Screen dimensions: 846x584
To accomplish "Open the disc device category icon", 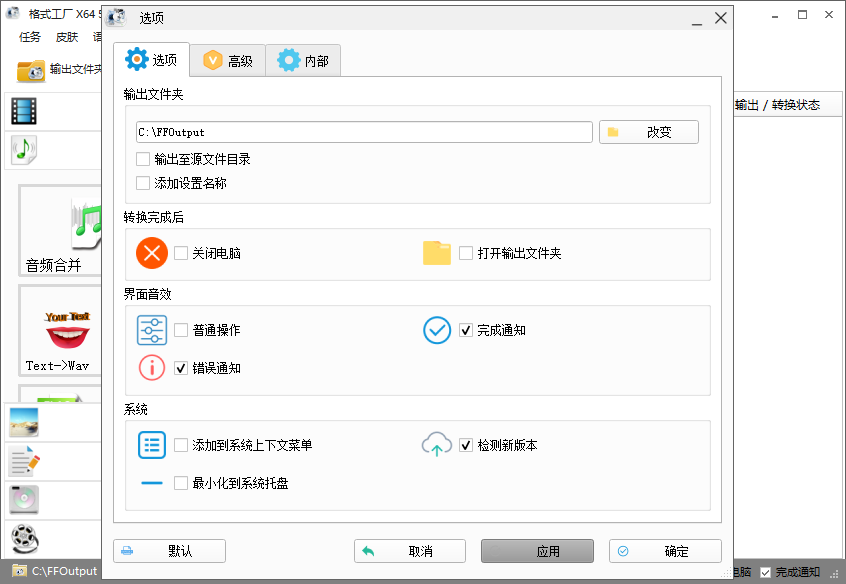I will point(24,500).
